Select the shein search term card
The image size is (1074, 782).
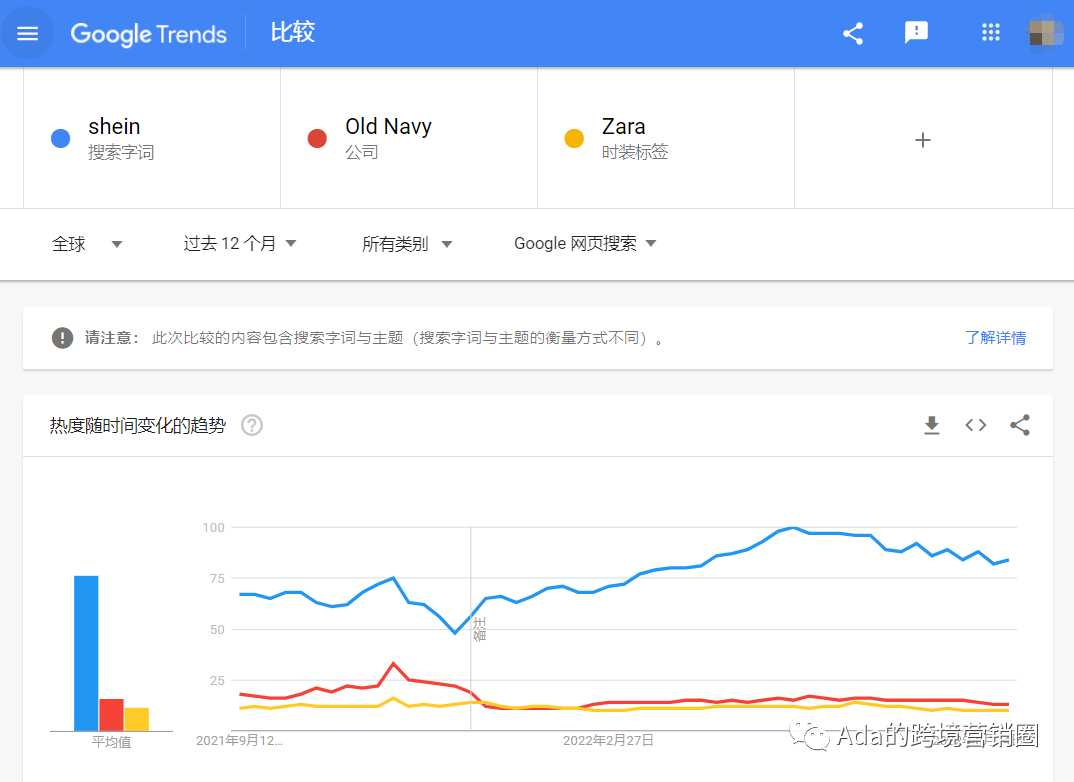(152, 139)
